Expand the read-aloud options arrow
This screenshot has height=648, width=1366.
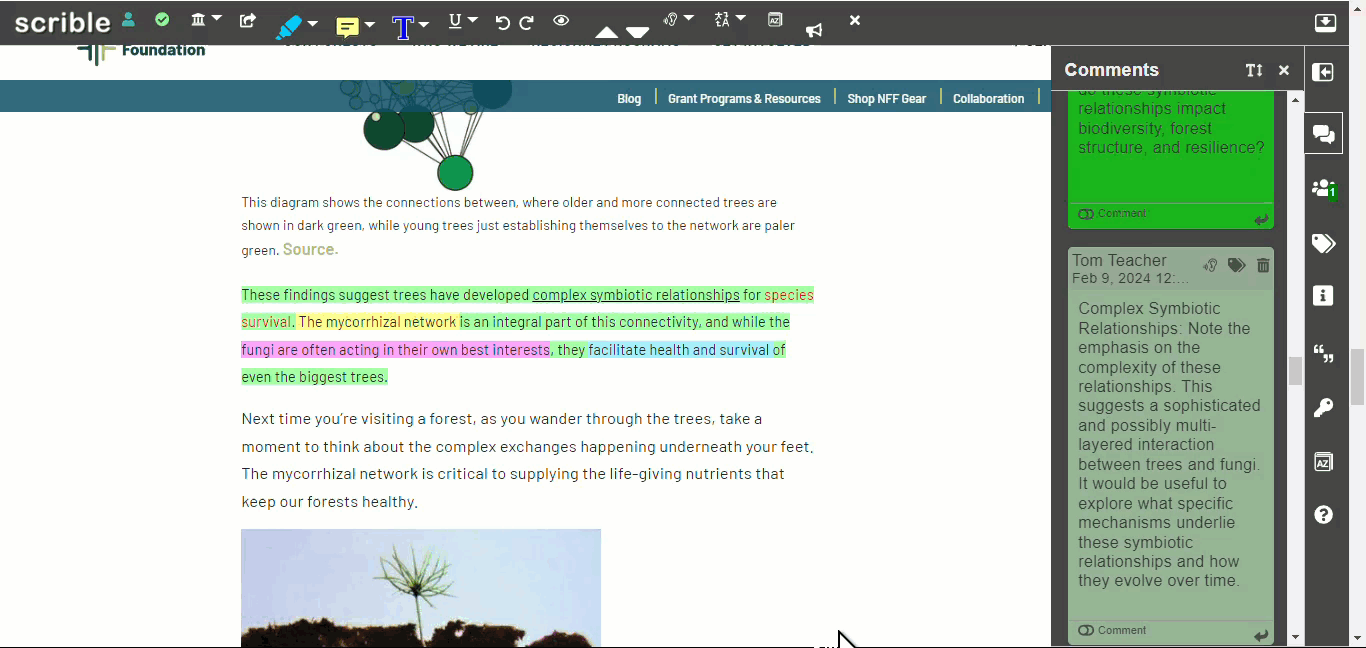click(688, 18)
